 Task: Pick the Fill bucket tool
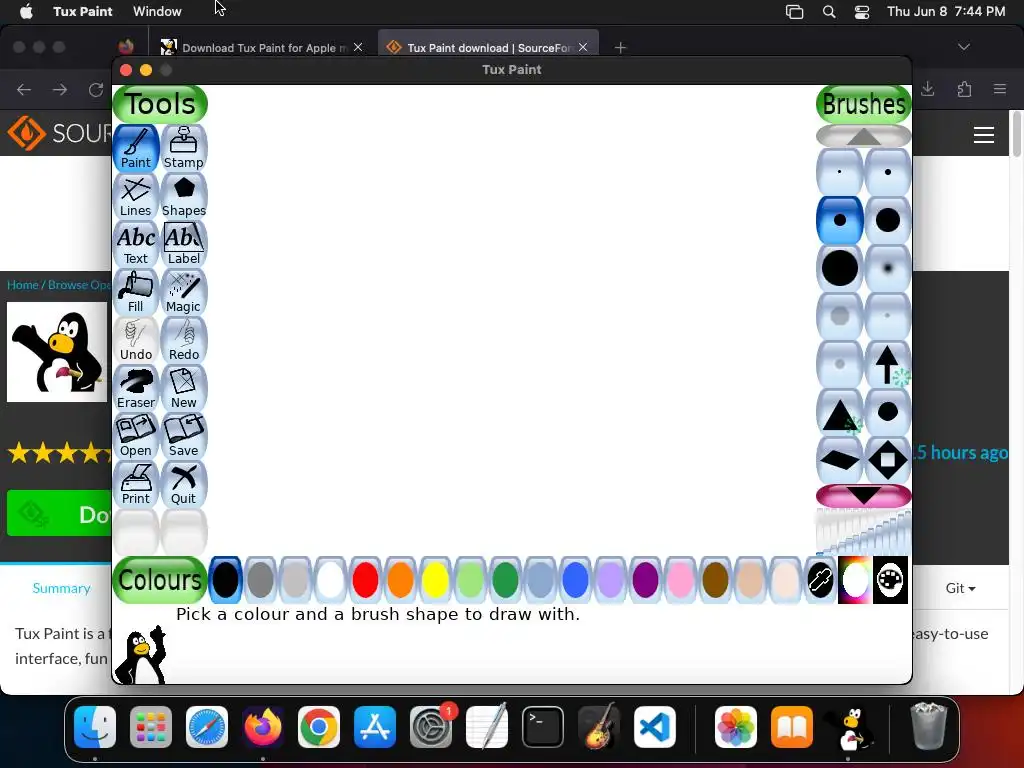coord(136,292)
